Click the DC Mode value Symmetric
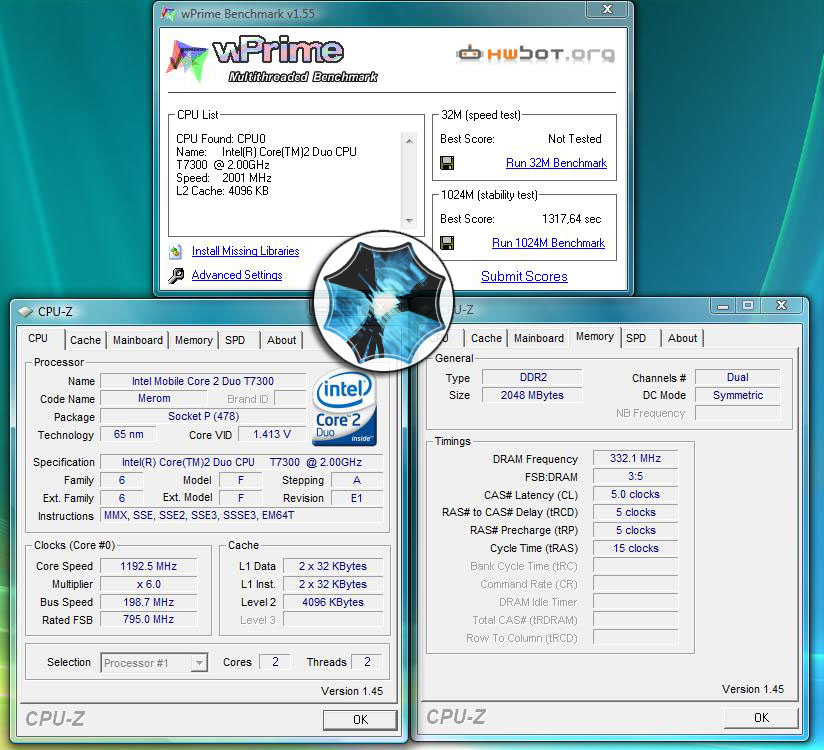The width and height of the screenshot is (824, 750). (737, 395)
